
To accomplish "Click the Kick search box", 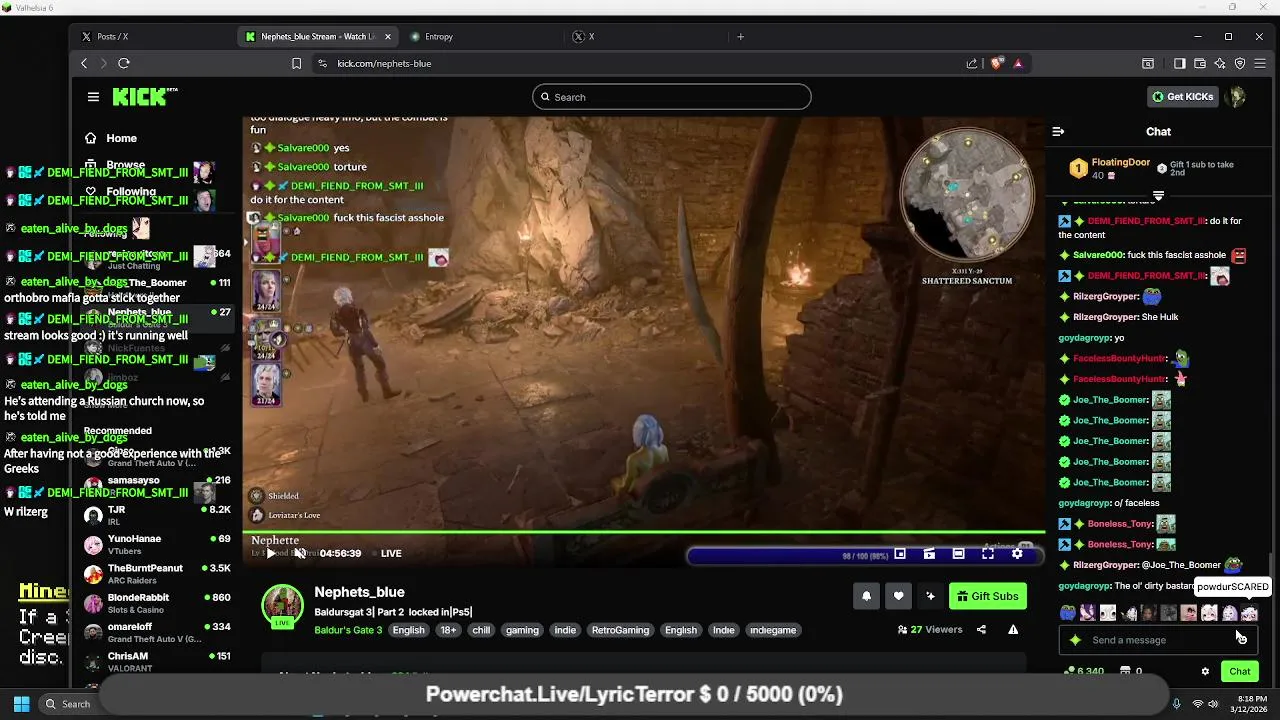I will click(x=671, y=97).
